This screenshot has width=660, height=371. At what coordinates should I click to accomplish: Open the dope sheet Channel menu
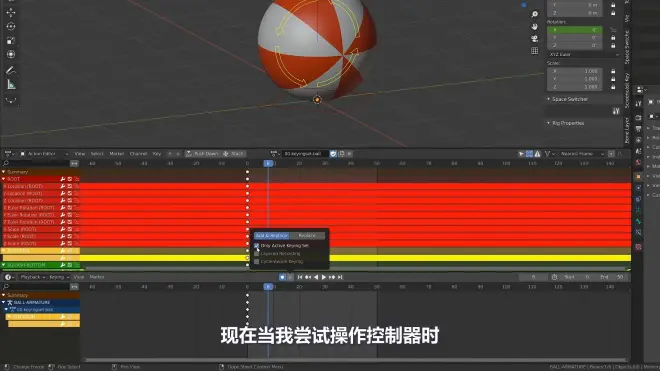click(138, 154)
